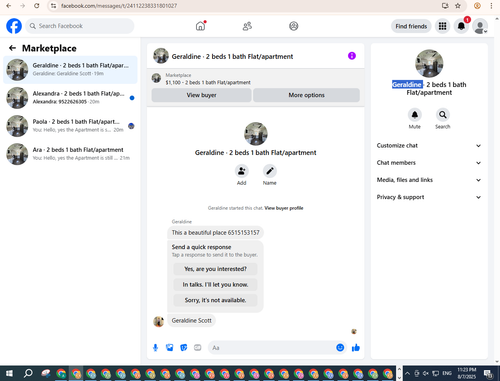The width and height of the screenshot is (500, 381).
Task: Open the taskbar clock and date
Action: tap(467, 373)
